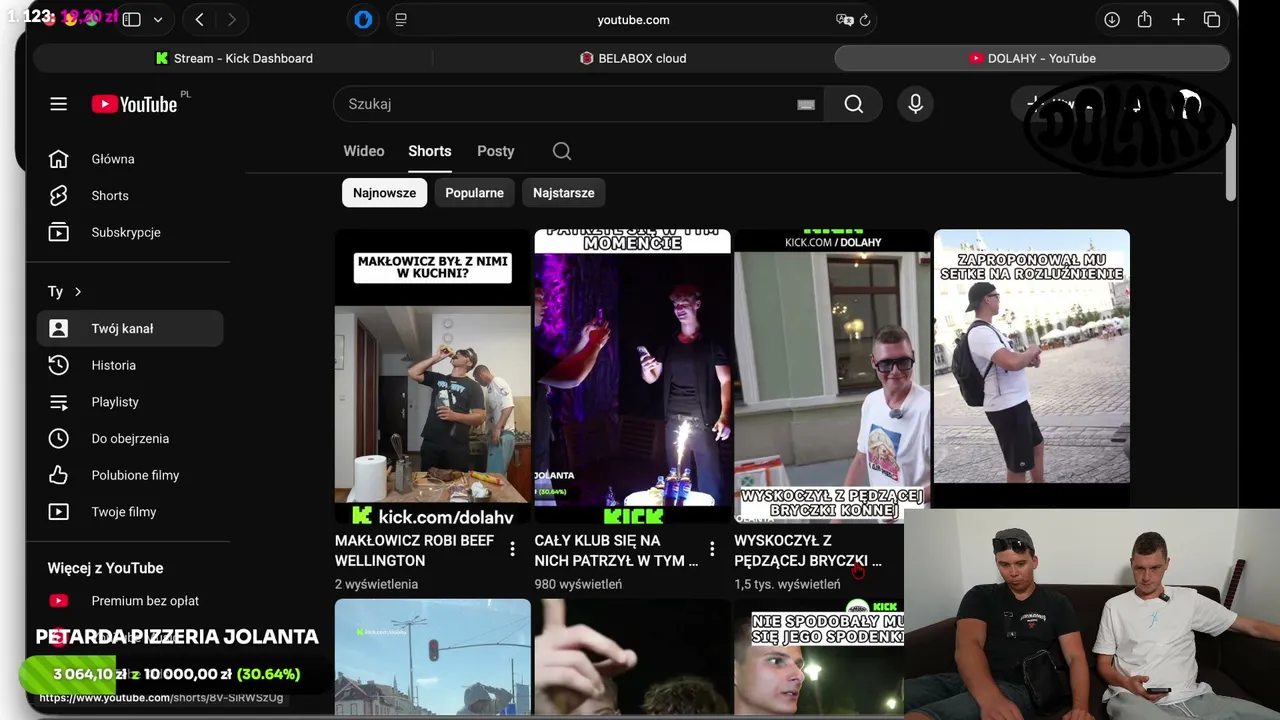Open the 'WYSKOCZYŁ Z PĘDZĄCEJ BRYCZKI' title link
Screen dimensions: 1280x720
coord(808,550)
